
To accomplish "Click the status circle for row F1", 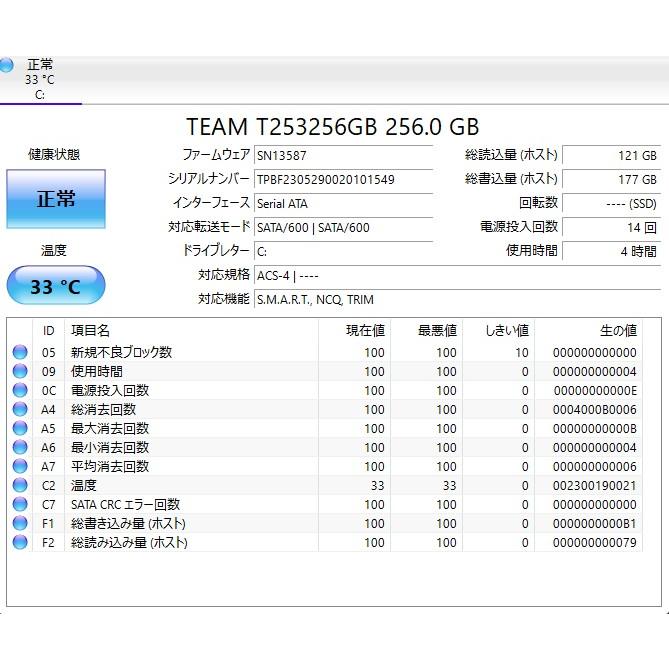I will [x=20, y=523].
